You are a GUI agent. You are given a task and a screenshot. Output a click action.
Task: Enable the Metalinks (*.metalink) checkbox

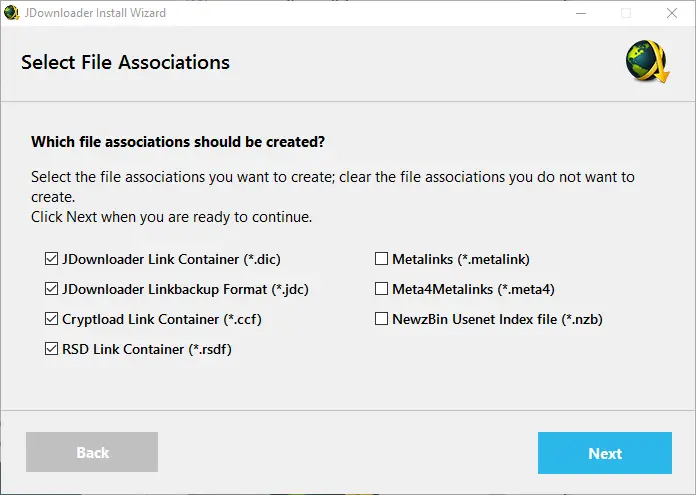pyautogui.click(x=381, y=259)
